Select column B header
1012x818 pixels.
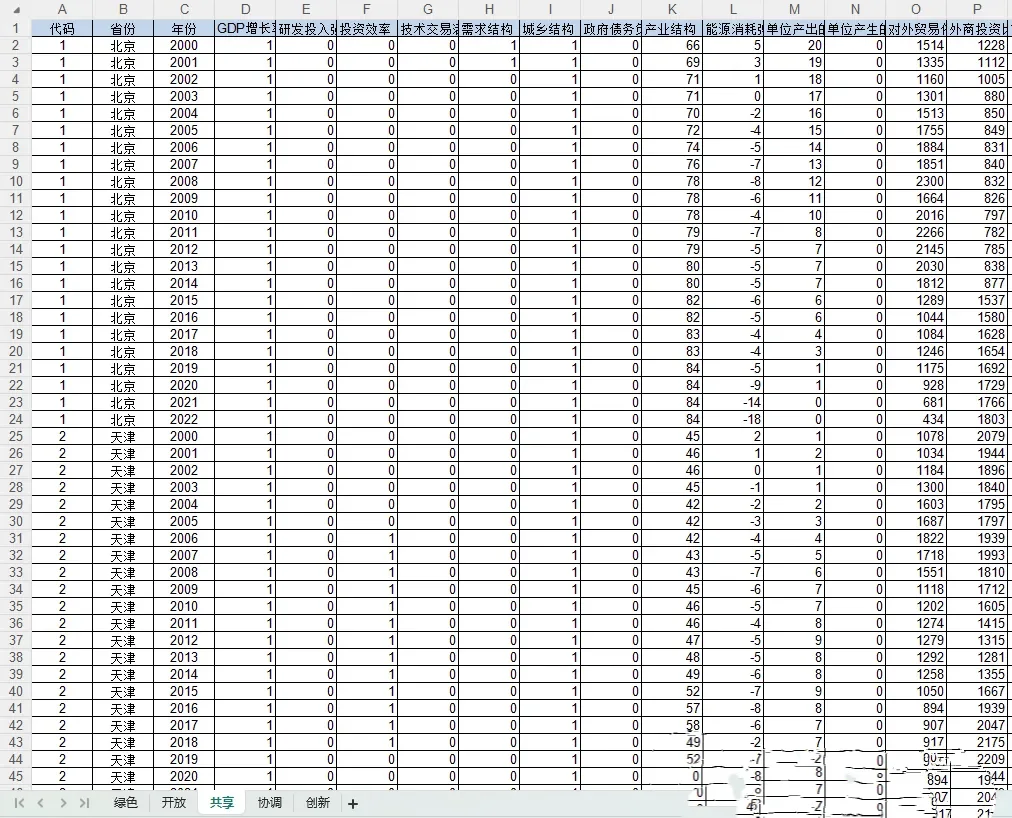point(123,10)
